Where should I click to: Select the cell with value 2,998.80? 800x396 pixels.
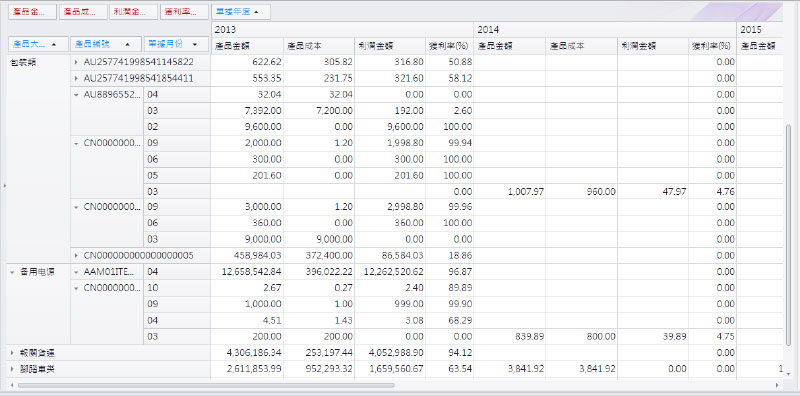(390, 207)
